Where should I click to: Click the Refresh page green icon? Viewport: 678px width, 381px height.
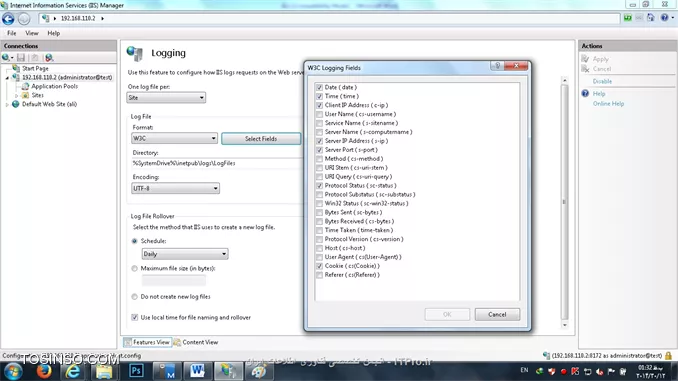[x=627, y=18]
